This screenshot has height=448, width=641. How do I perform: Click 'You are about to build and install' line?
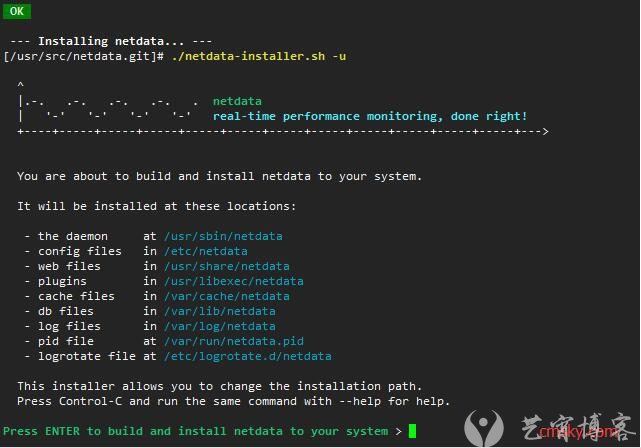coord(220,176)
